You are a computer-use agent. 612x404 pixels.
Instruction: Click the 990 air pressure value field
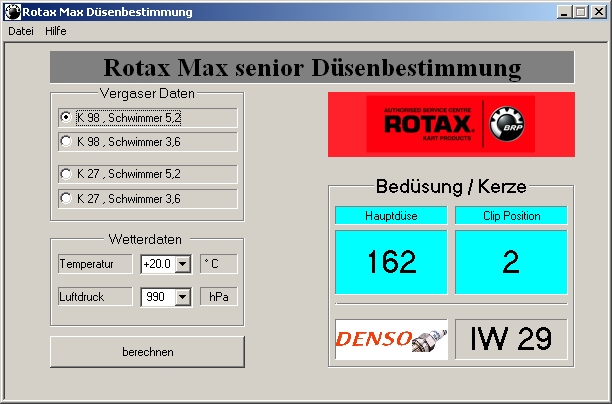point(158,297)
